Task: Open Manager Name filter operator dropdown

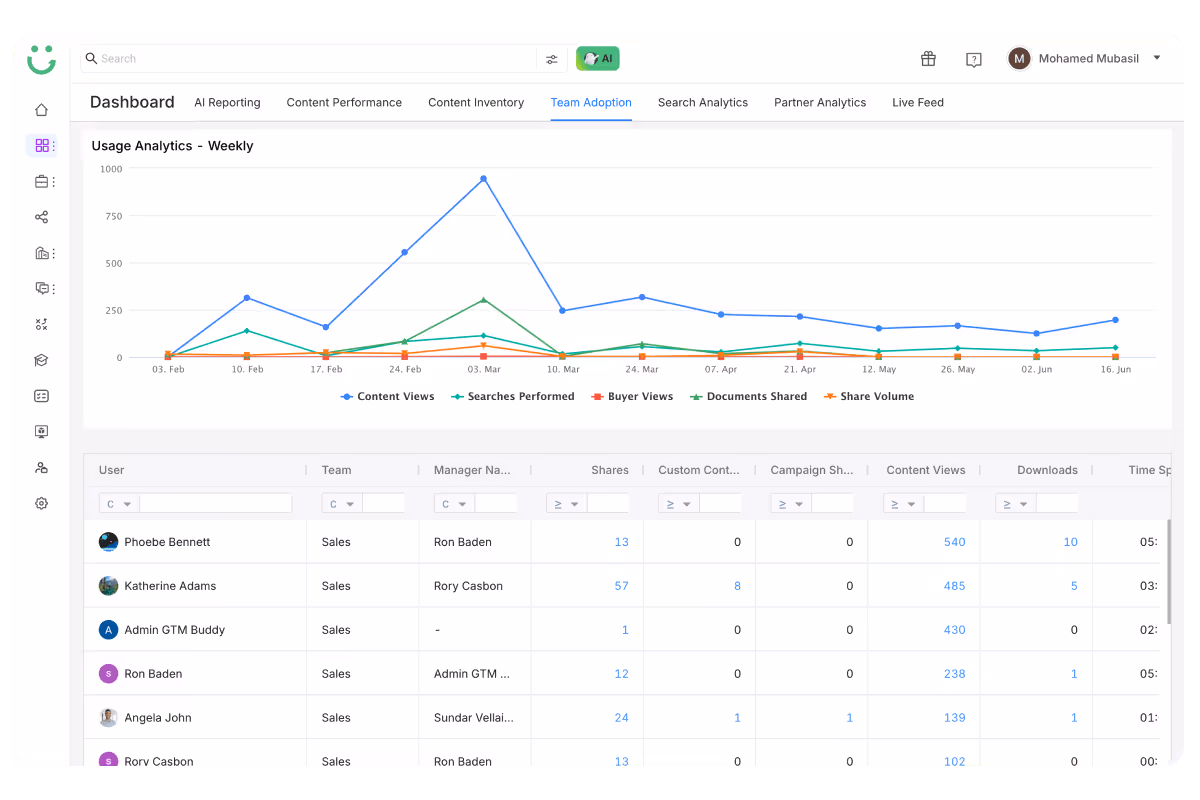Action: click(454, 504)
